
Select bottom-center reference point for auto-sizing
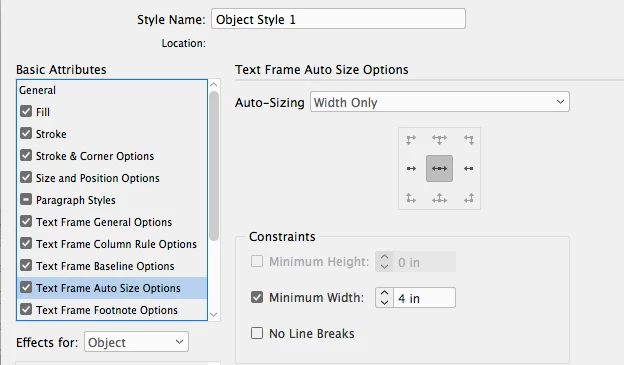click(439, 198)
